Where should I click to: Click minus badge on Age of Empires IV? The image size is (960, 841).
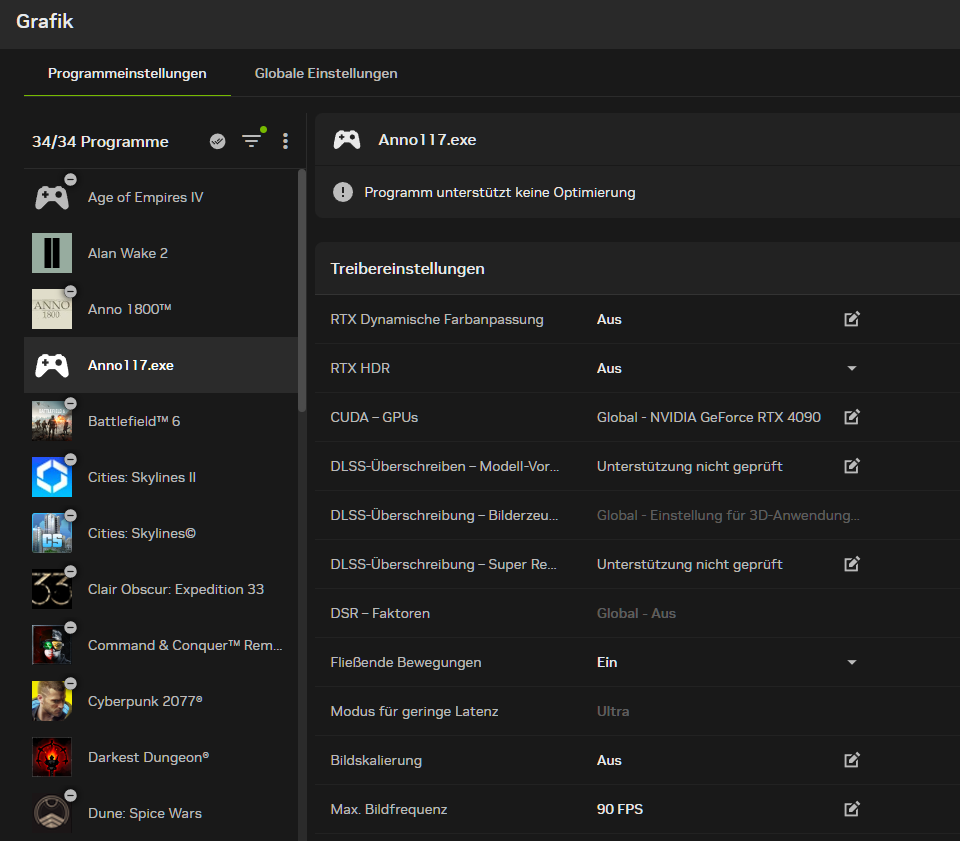[70, 179]
